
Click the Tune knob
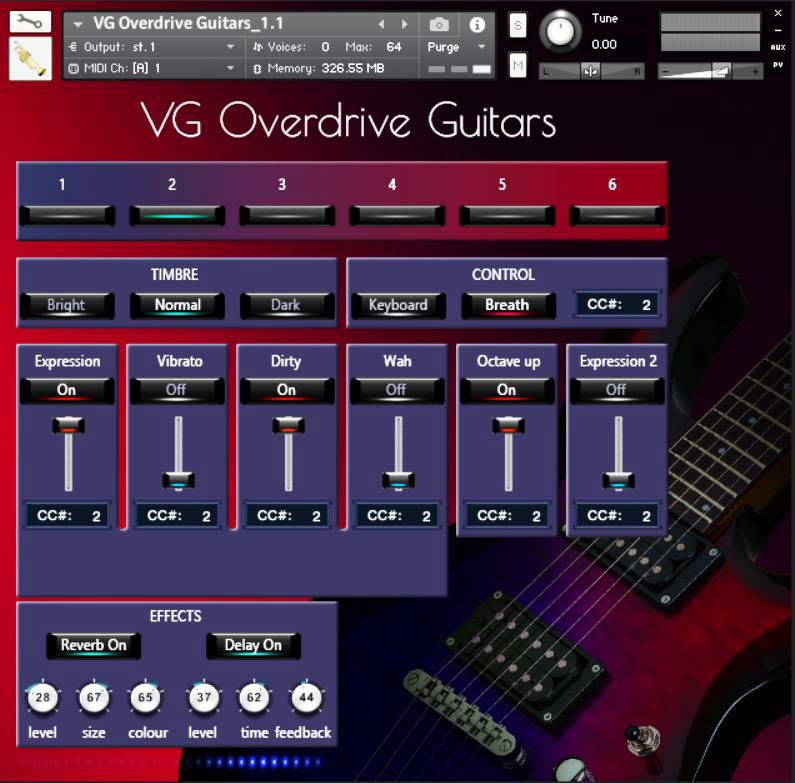coord(560,31)
